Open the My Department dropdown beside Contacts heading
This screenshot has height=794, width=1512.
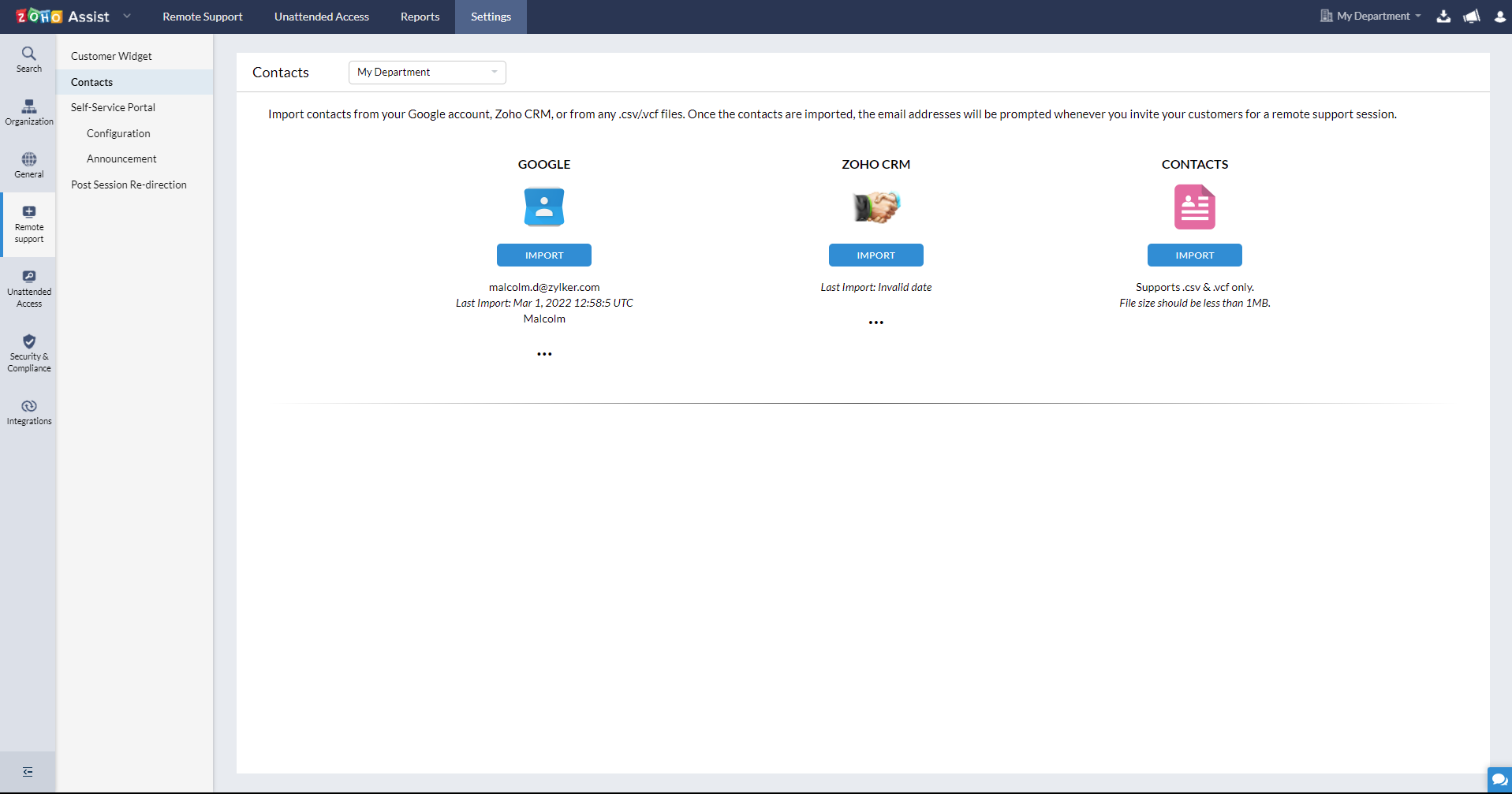tap(427, 72)
